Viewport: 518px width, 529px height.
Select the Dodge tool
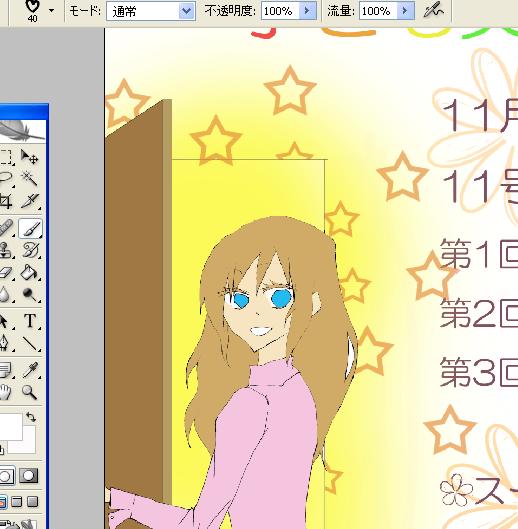click(x=30, y=294)
